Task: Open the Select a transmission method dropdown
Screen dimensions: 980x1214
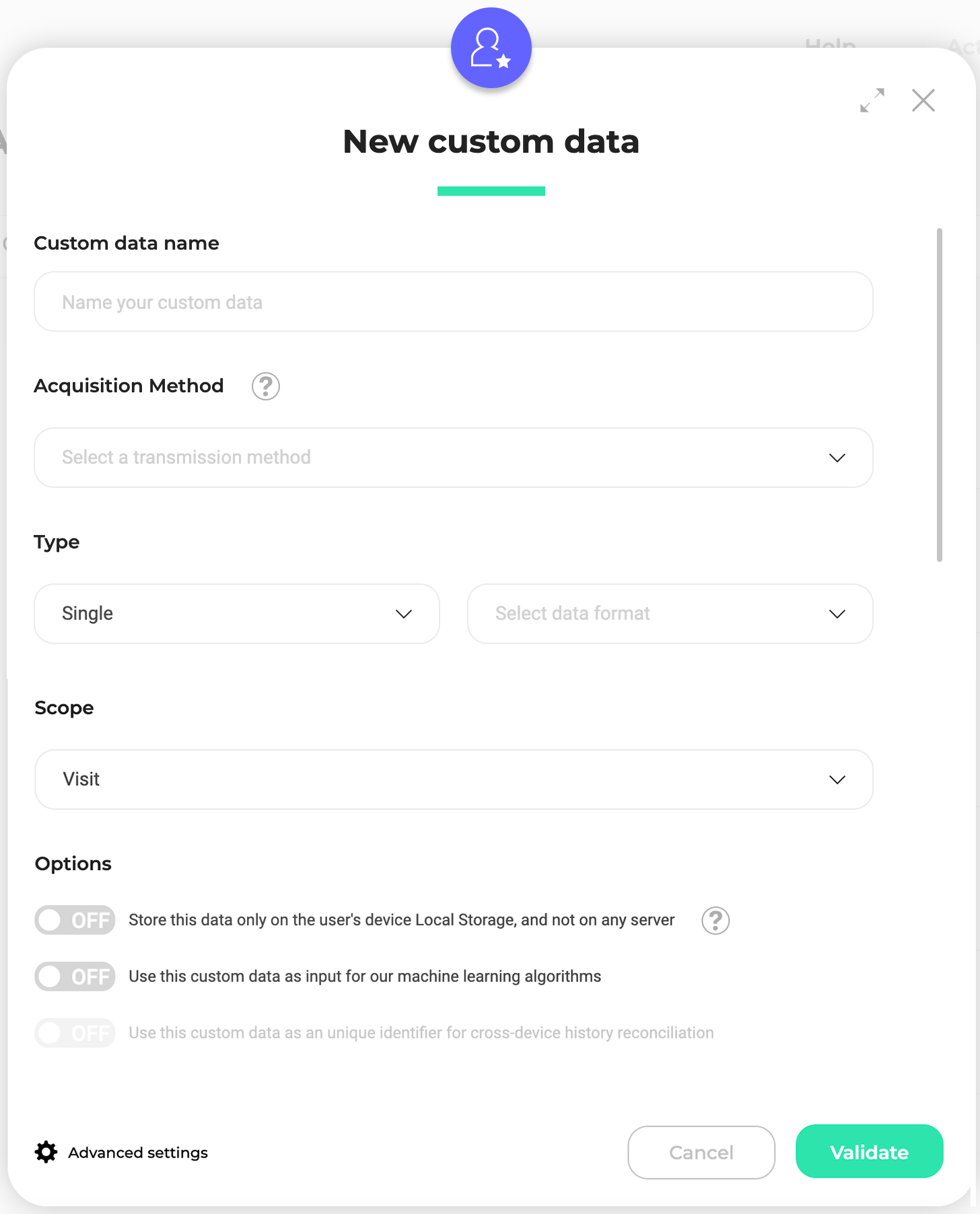Action: pos(454,458)
